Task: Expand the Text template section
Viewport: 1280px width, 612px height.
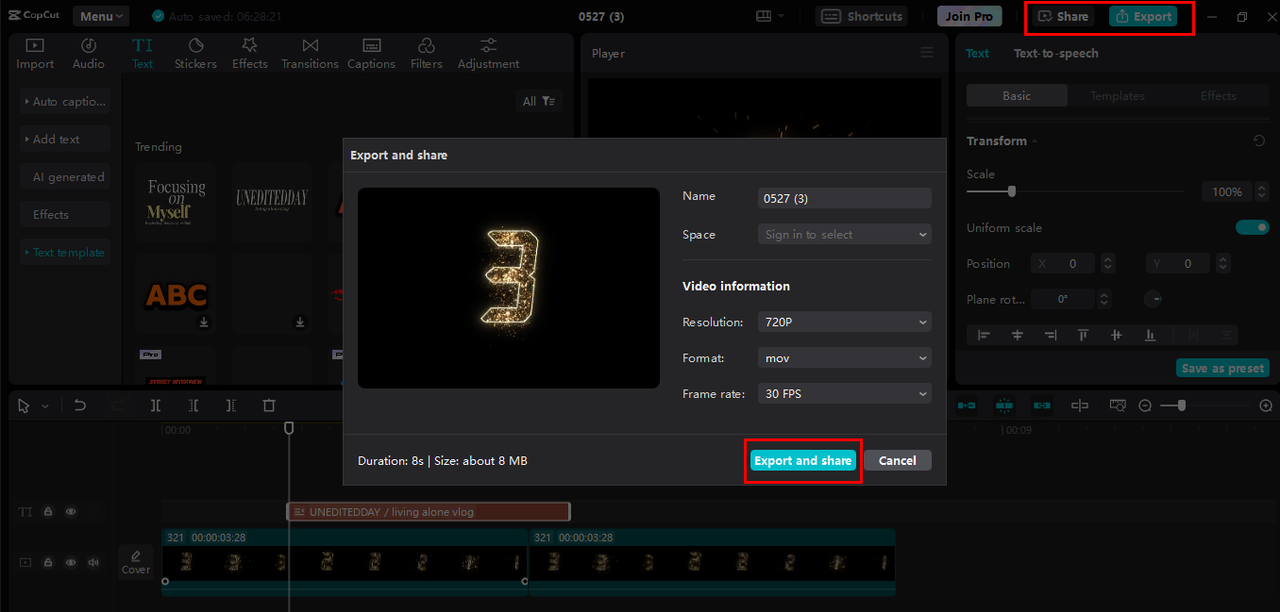Action: pyautogui.click(x=65, y=252)
